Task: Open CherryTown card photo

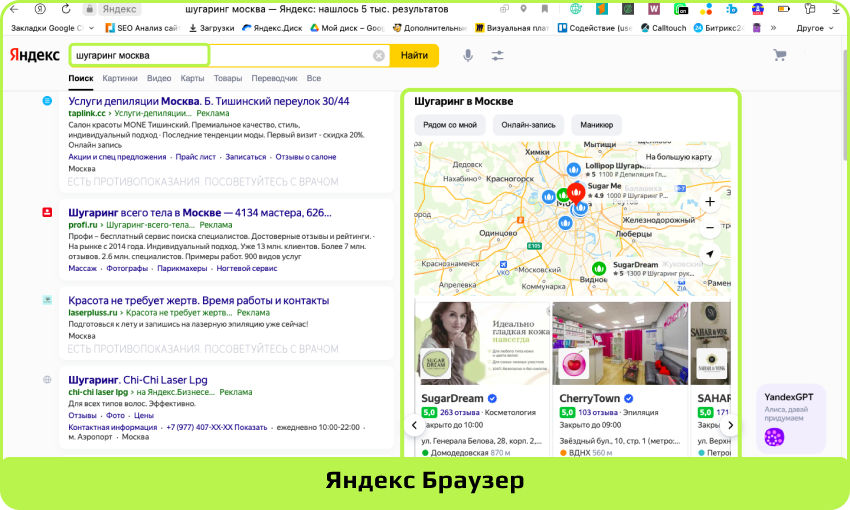Action: click(x=620, y=344)
